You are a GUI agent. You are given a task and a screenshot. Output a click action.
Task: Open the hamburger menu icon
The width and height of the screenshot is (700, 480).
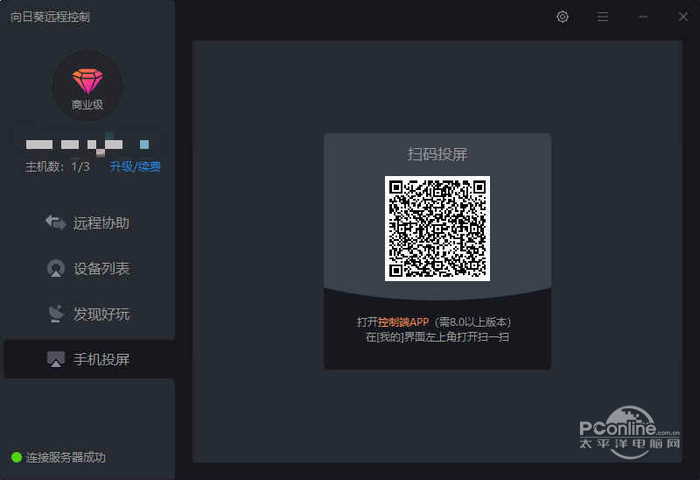603,17
